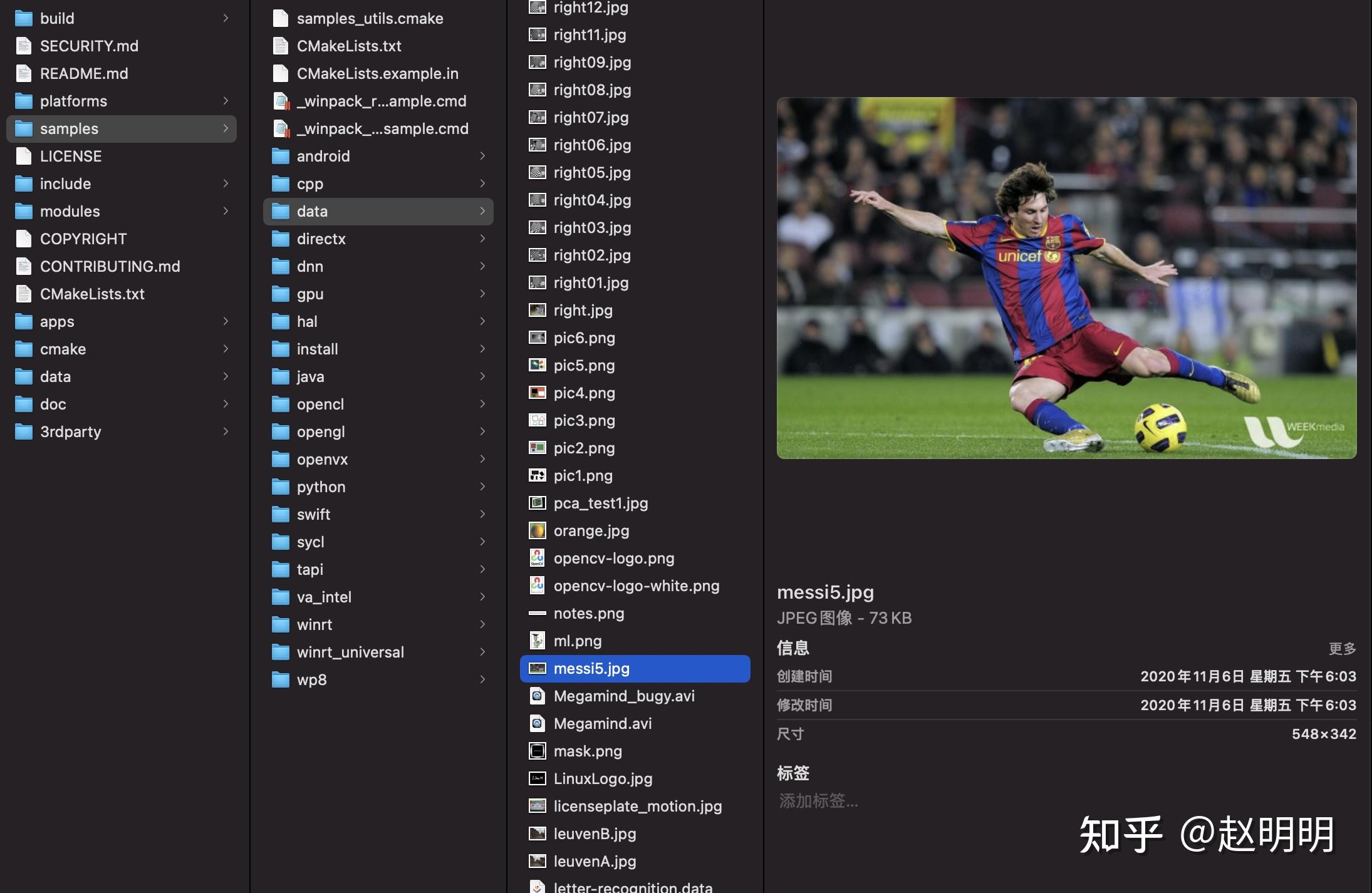Select the CMakeLists.example.in file
The width and height of the screenshot is (1372, 893).
(377, 73)
